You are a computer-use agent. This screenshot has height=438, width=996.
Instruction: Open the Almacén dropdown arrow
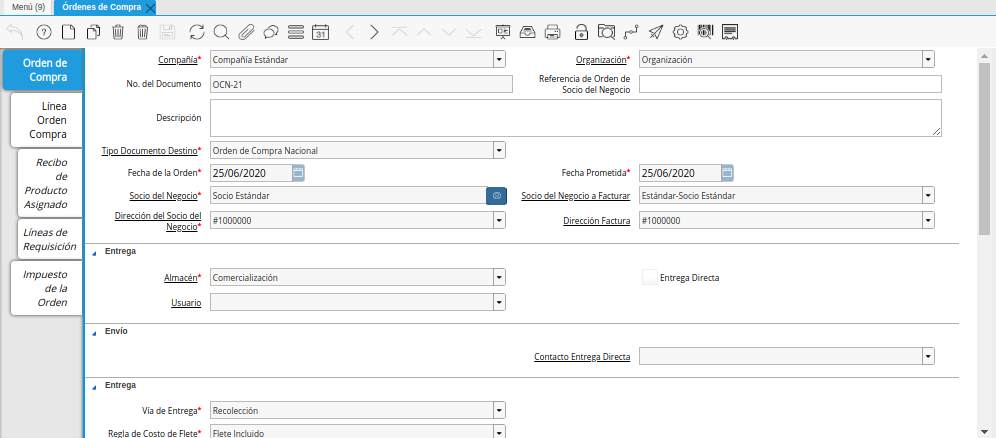[x=499, y=277]
